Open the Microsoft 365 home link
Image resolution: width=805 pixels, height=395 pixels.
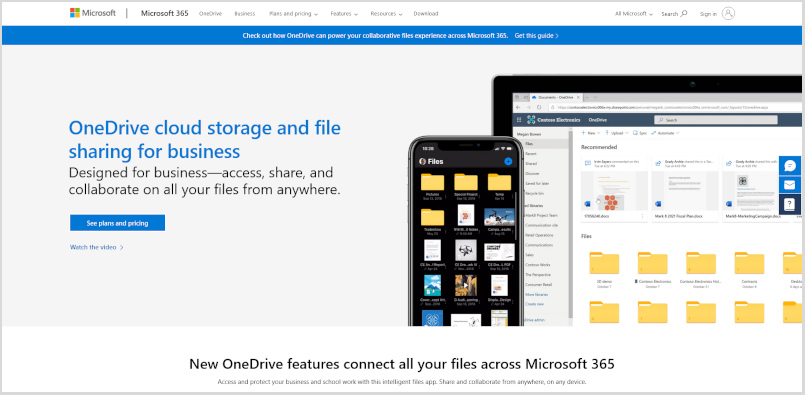[x=164, y=13]
